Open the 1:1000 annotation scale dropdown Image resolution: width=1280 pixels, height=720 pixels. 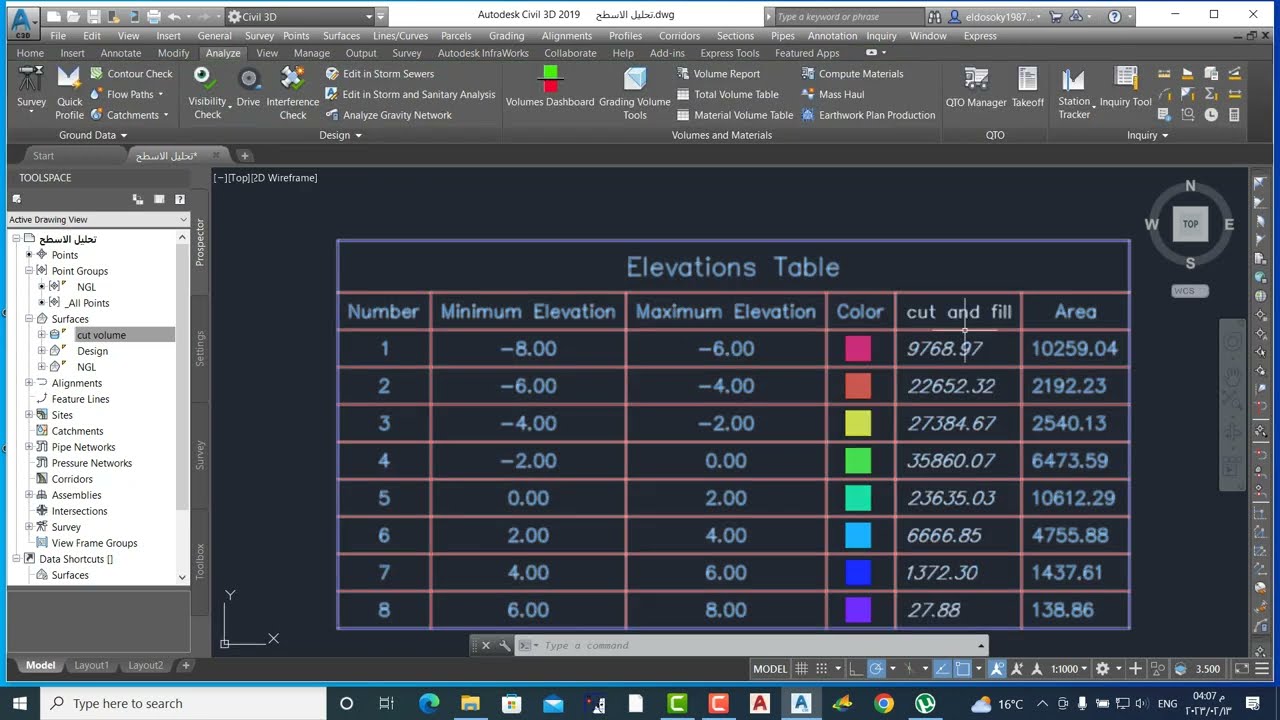coord(1067,669)
